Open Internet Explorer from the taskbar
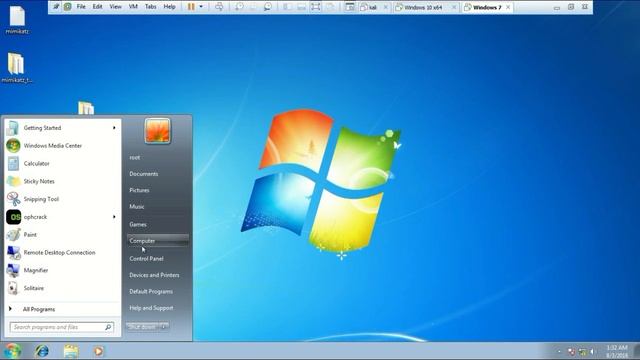Screen dimensions: 640x360 click(42, 351)
